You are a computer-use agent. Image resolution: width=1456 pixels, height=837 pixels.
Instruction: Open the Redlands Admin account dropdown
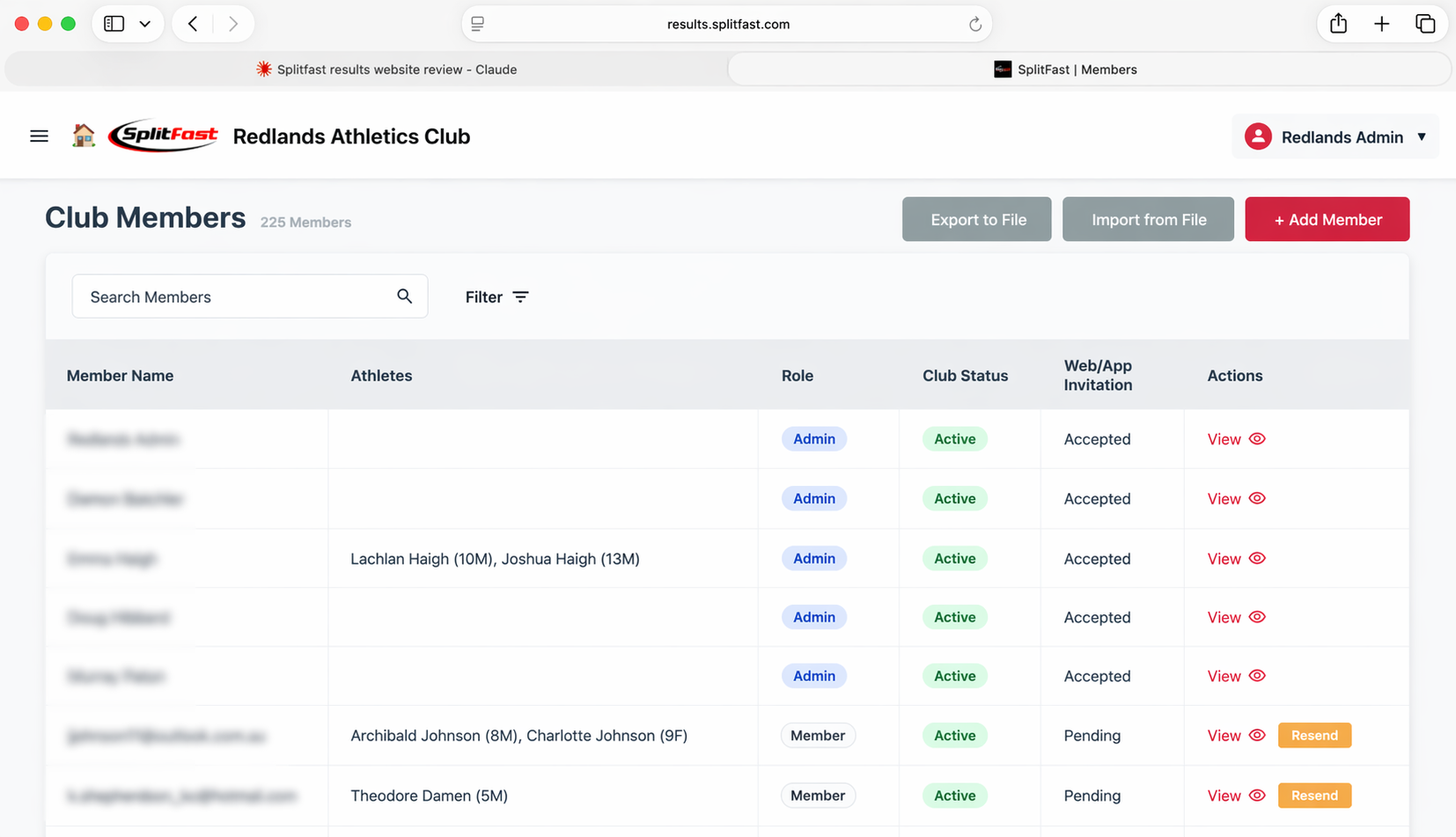[1423, 136]
